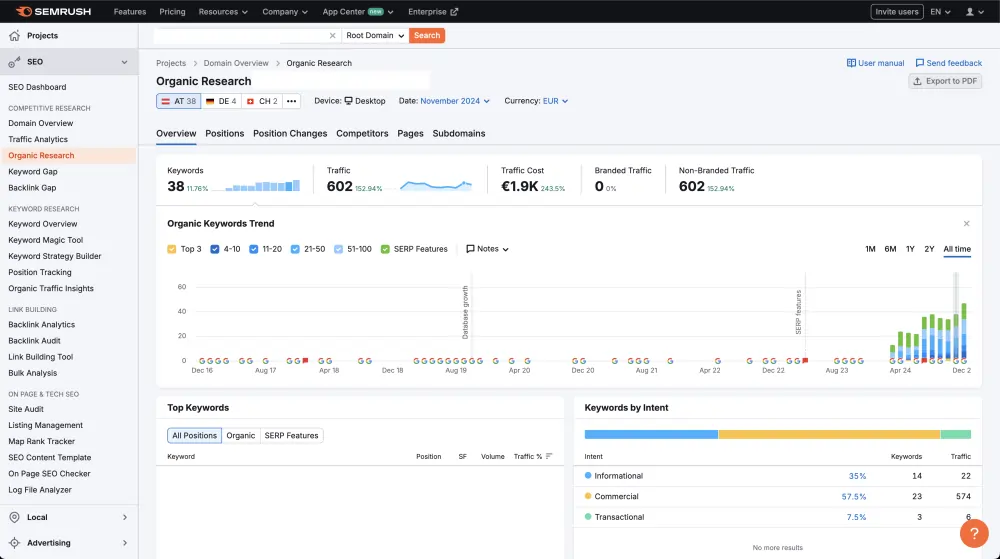Click the blue Informational intent bar segment

651,434
